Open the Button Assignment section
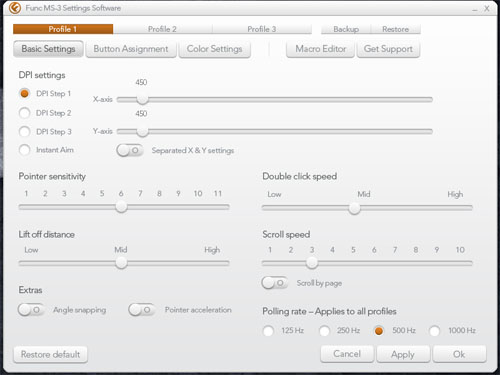Image resolution: width=500 pixels, height=375 pixels. tap(131, 49)
